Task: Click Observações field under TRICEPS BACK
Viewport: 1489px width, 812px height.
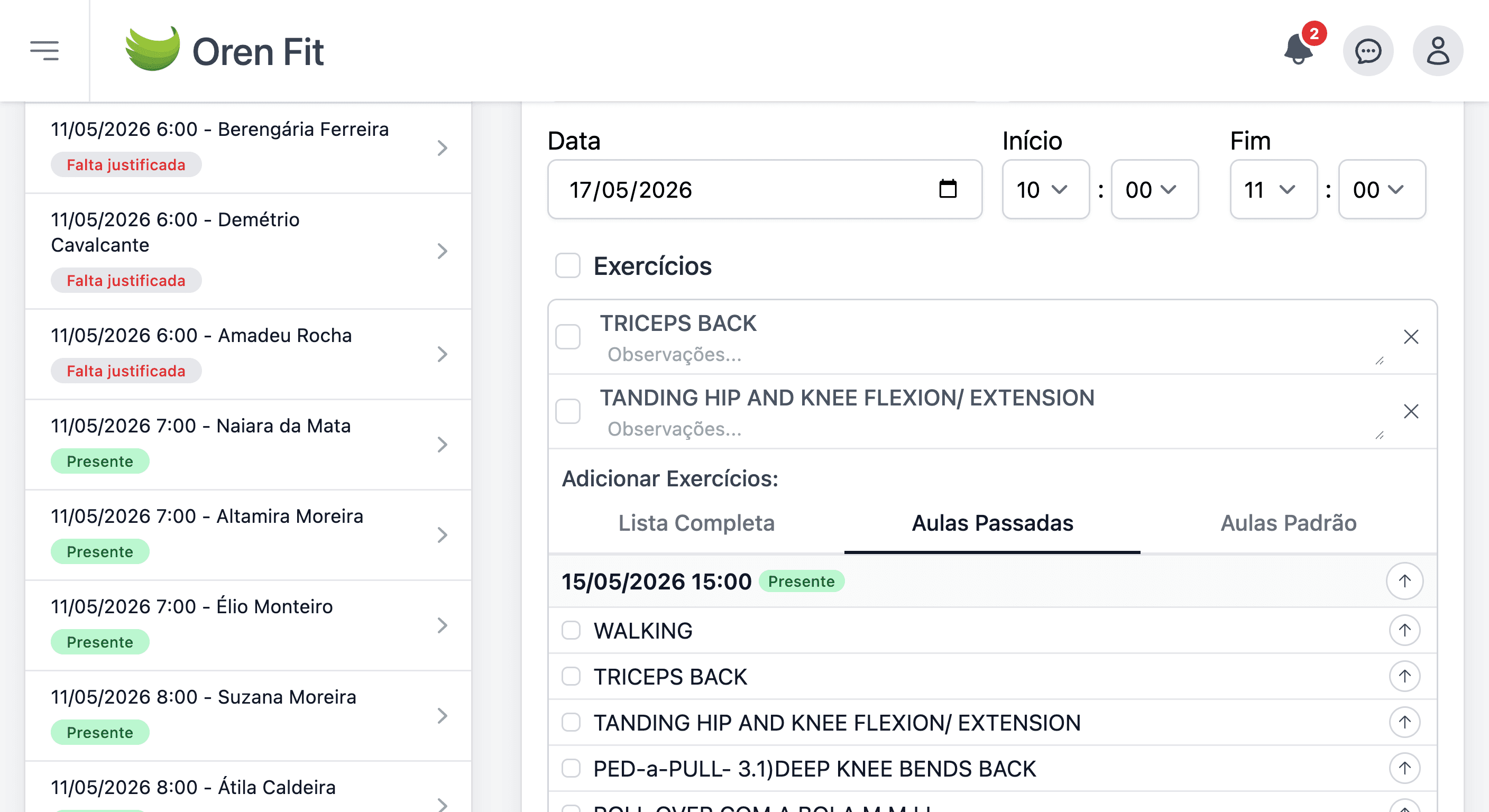Action: coord(992,354)
